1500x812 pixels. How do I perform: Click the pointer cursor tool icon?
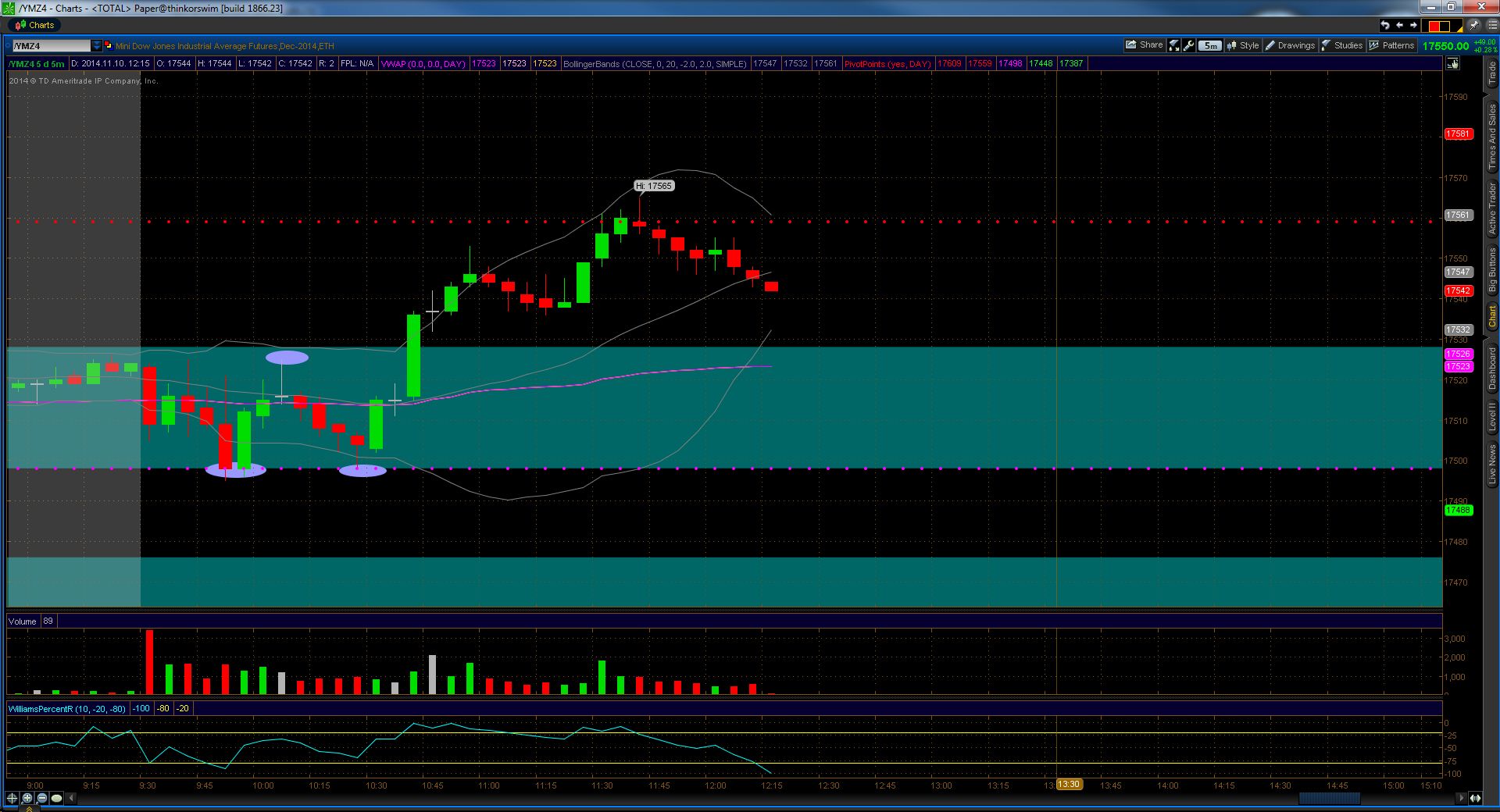click(1453, 64)
